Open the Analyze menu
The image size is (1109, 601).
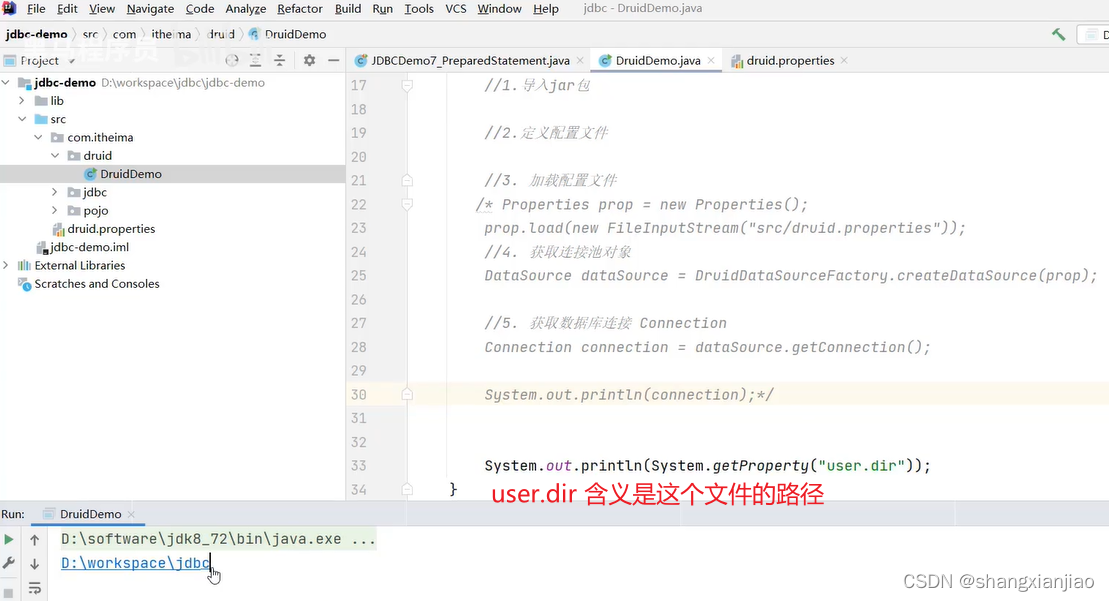coord(245,8)
